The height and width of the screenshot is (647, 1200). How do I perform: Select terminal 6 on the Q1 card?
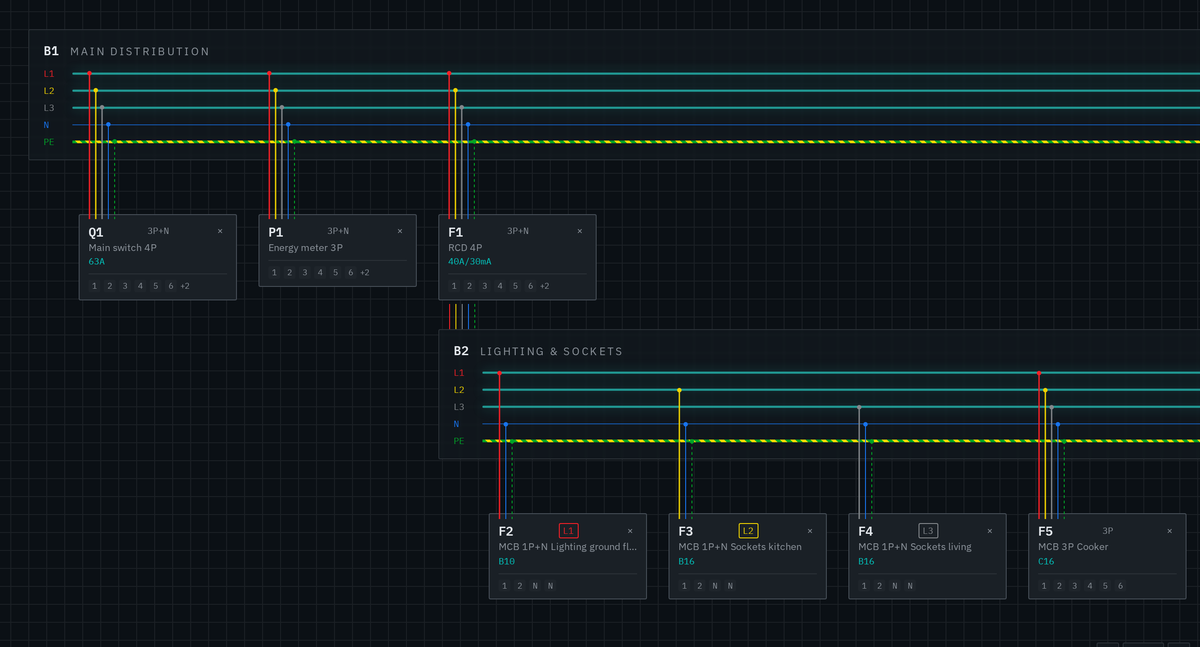click(x=171, y=286)
